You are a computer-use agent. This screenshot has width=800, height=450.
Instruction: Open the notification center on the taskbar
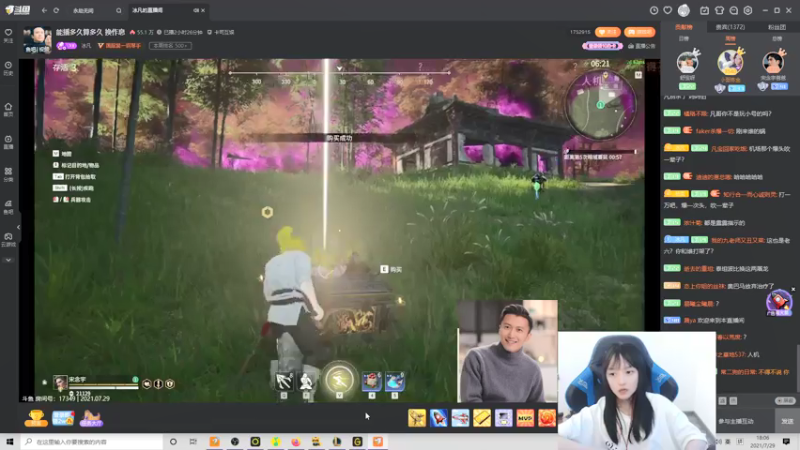(786, 442)
